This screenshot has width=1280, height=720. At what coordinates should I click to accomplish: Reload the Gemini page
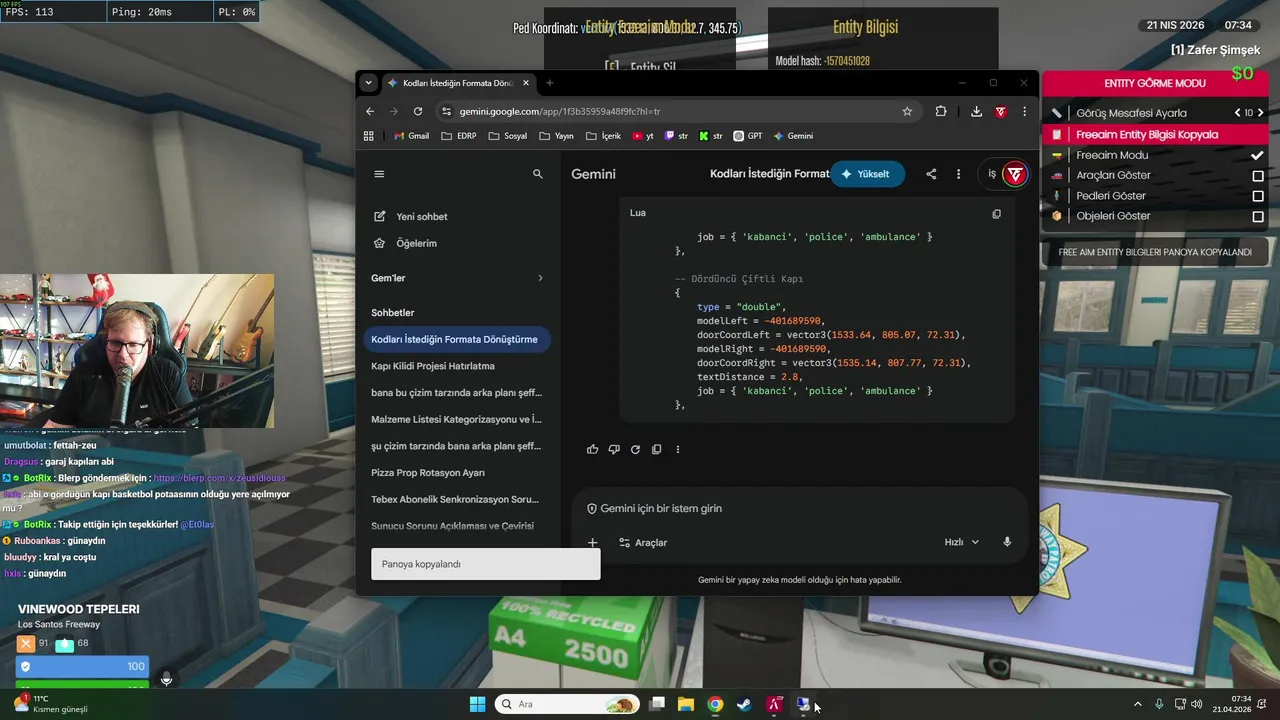tap(418, 111)
